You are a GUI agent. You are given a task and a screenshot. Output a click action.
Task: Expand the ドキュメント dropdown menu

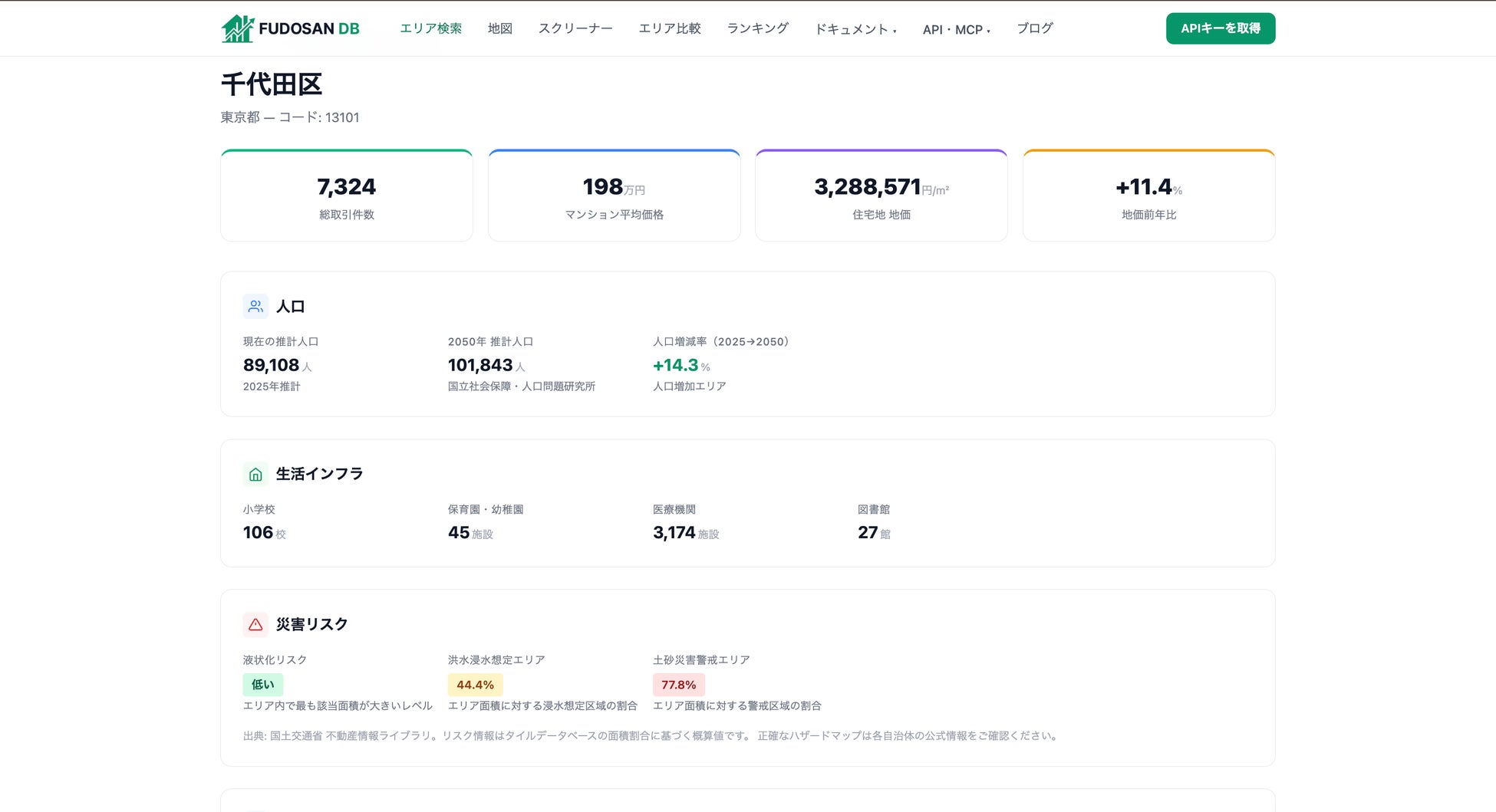point(855,29)
